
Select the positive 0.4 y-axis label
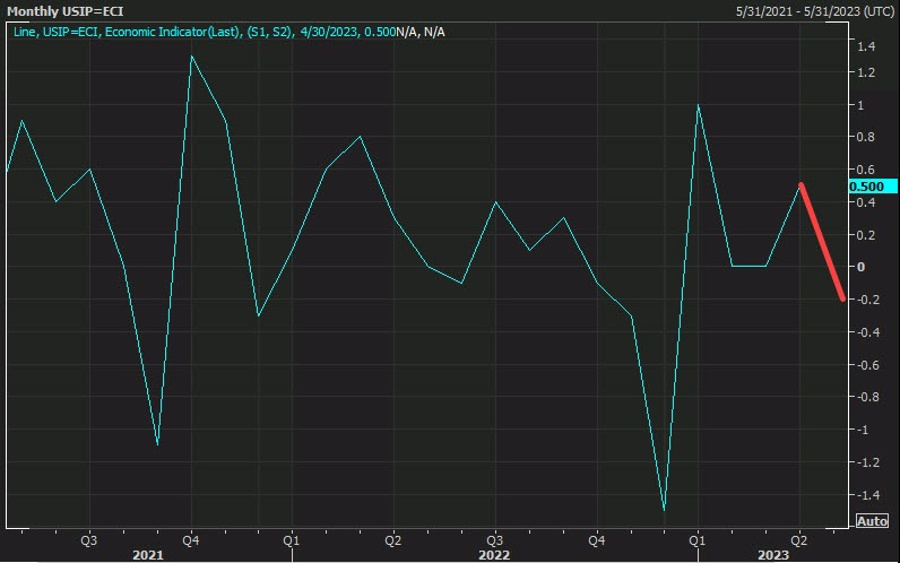pos(865,202)
